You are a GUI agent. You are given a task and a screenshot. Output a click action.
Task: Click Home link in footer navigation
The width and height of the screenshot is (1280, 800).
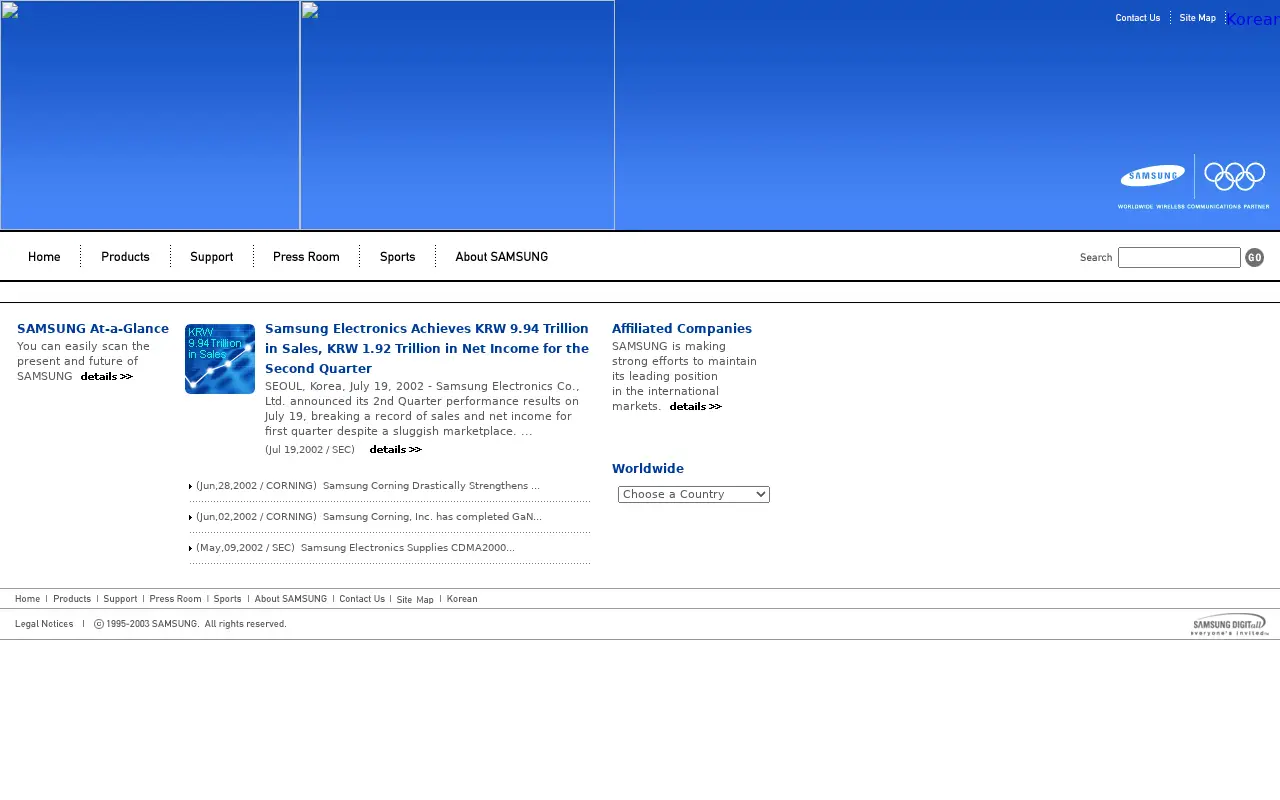coord(28,599)
